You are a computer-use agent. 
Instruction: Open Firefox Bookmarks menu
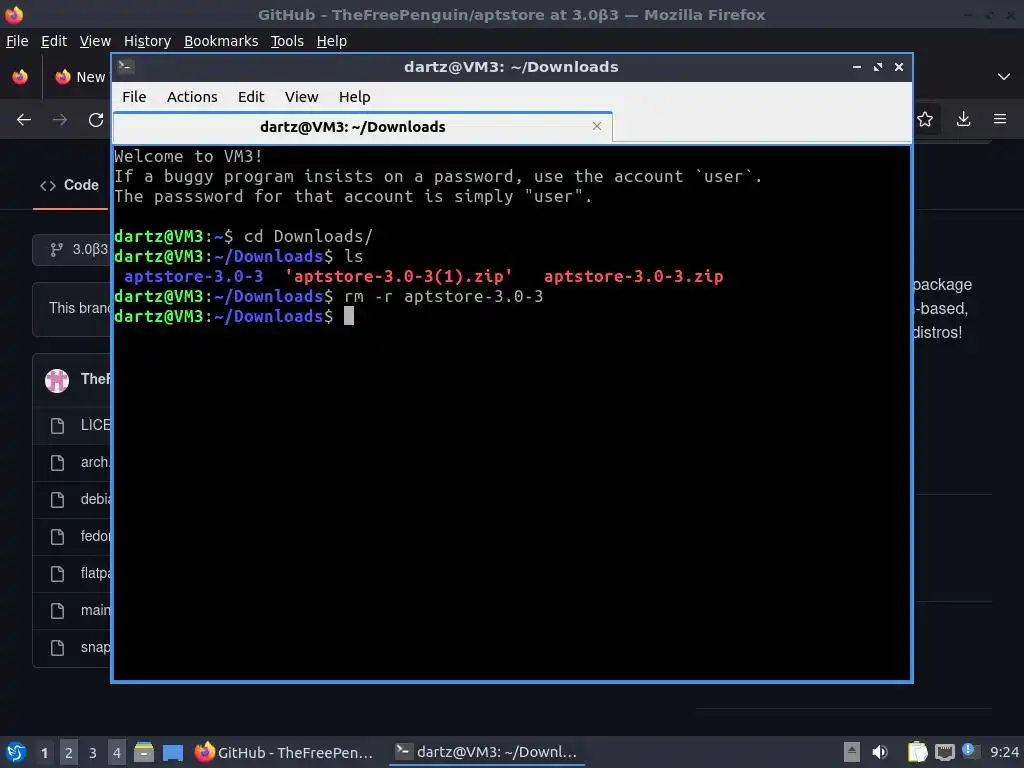(221, 40)
